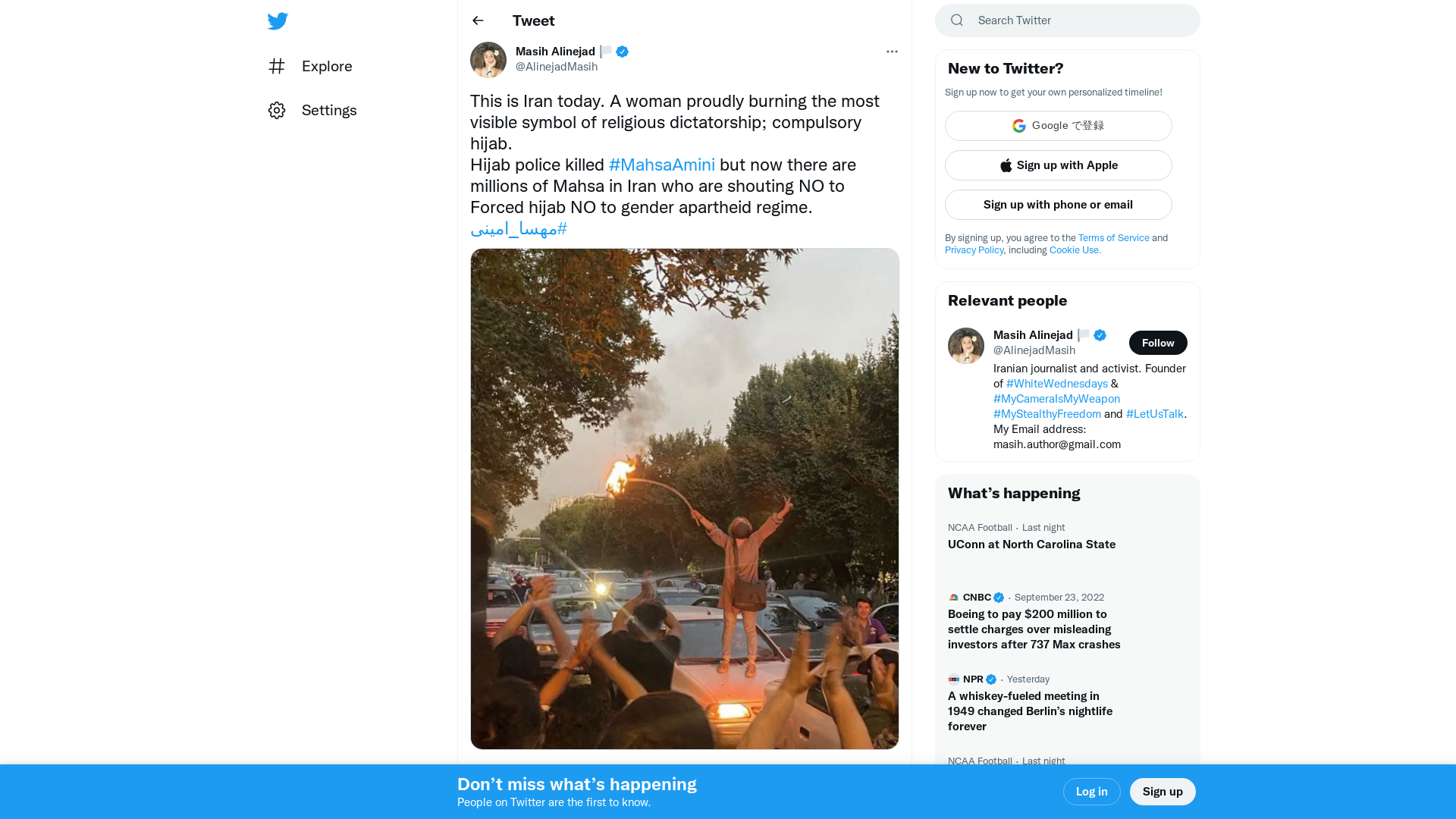This screenshot has width=1456, height=819.
Task: Click the #WhiteWednesdays hashtag
Action: point(1056,384)
